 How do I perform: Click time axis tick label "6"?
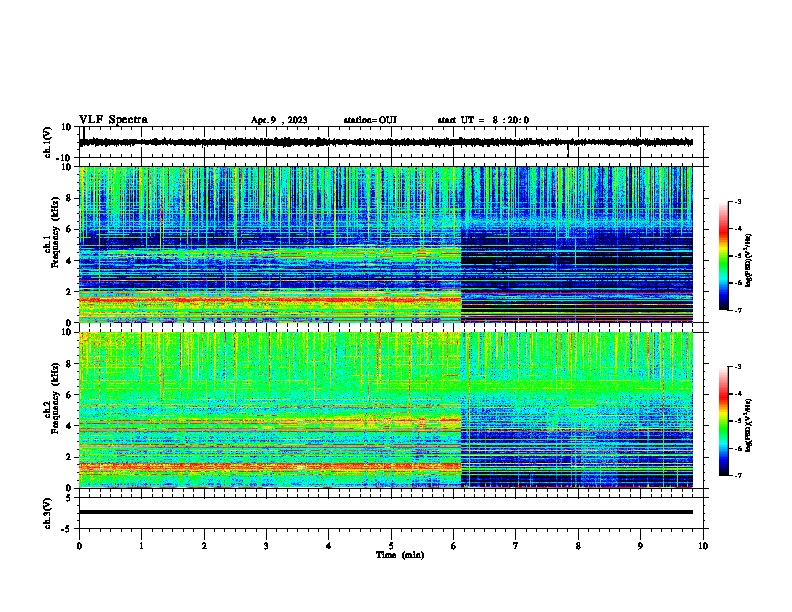pyautogui.click(x=453, y=546)
